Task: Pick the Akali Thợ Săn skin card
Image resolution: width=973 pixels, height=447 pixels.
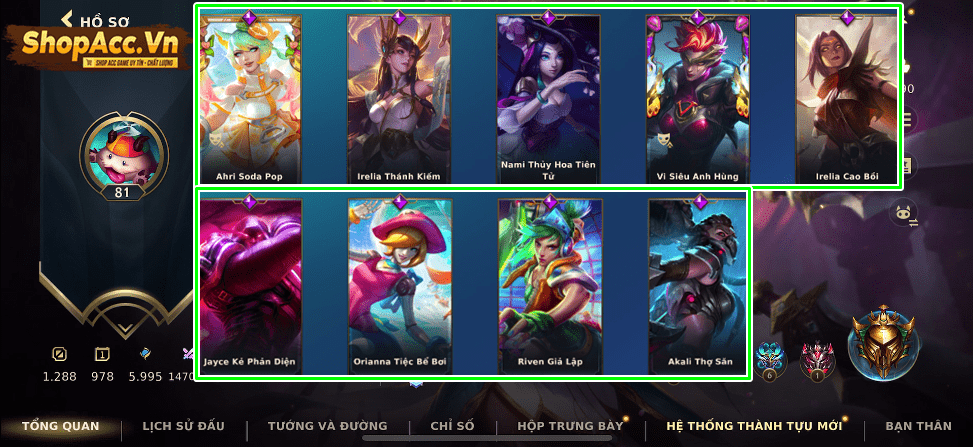Action: tap(700, 286)
